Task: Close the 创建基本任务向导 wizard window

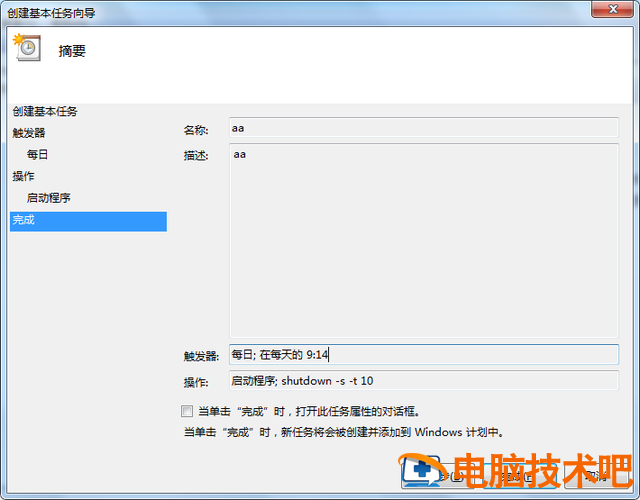Action: pos(613,9)
